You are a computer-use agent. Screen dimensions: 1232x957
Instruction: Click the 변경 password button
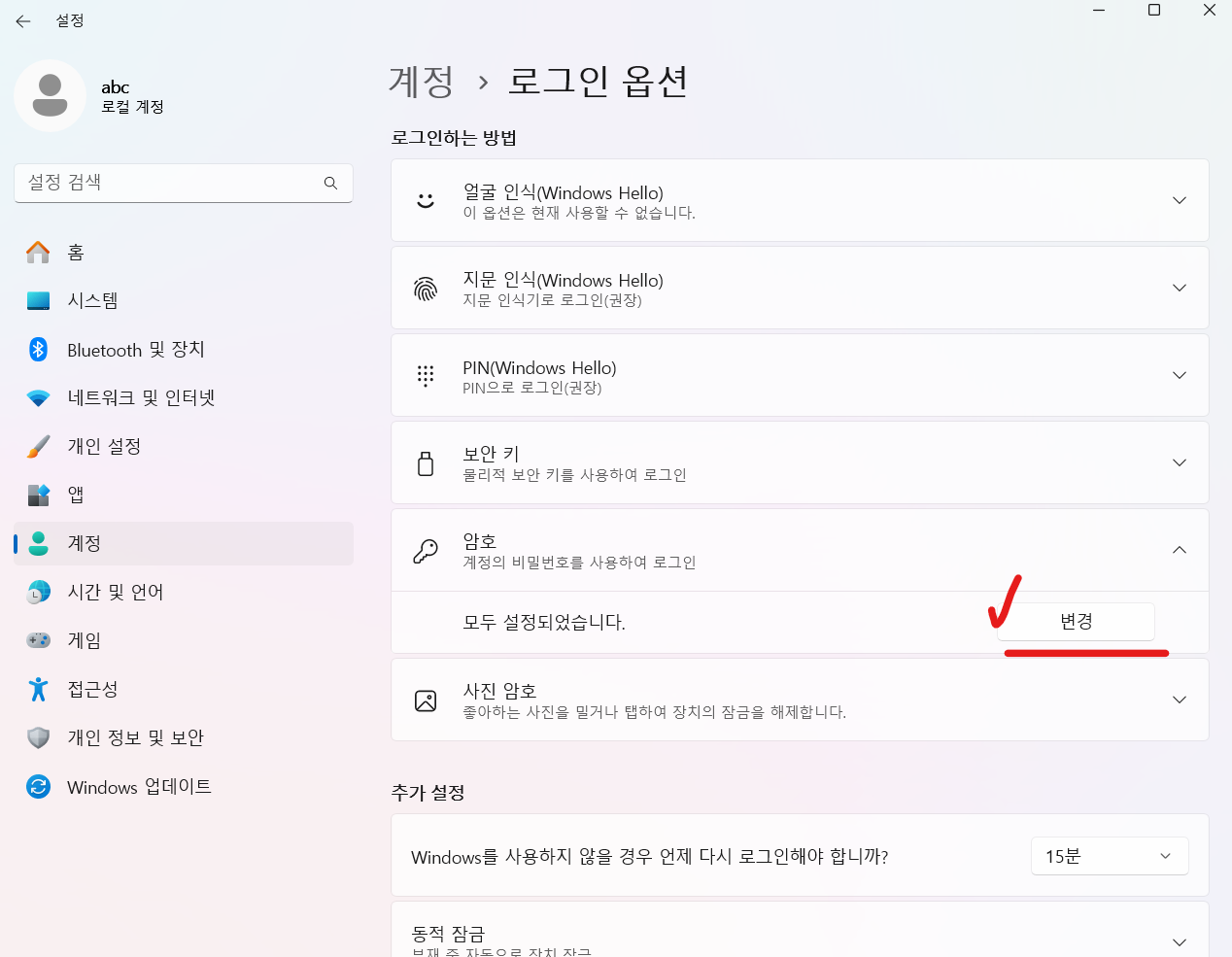[x=1077, y=622]
